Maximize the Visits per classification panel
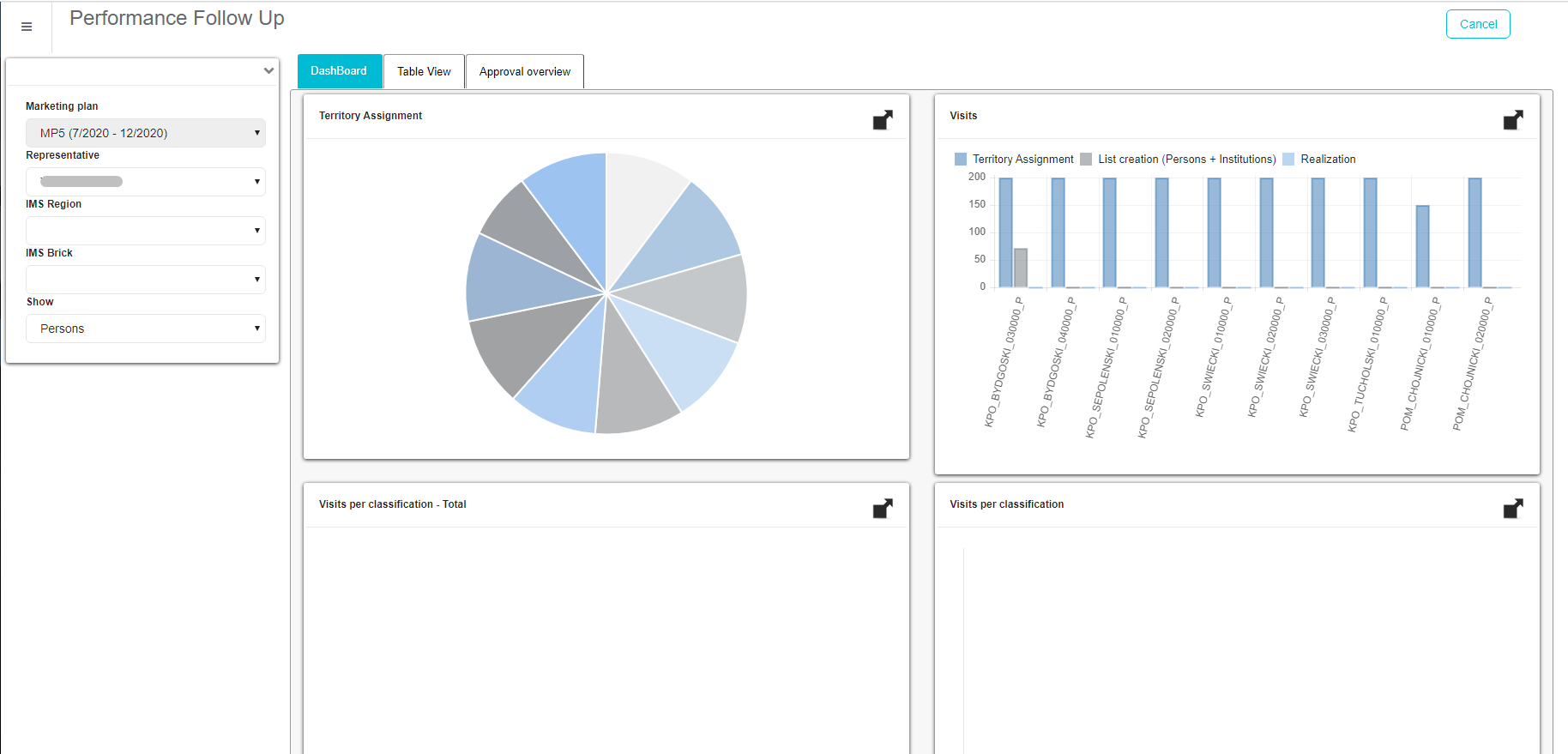This screenshot has height=754, width=1568. 1513,509
